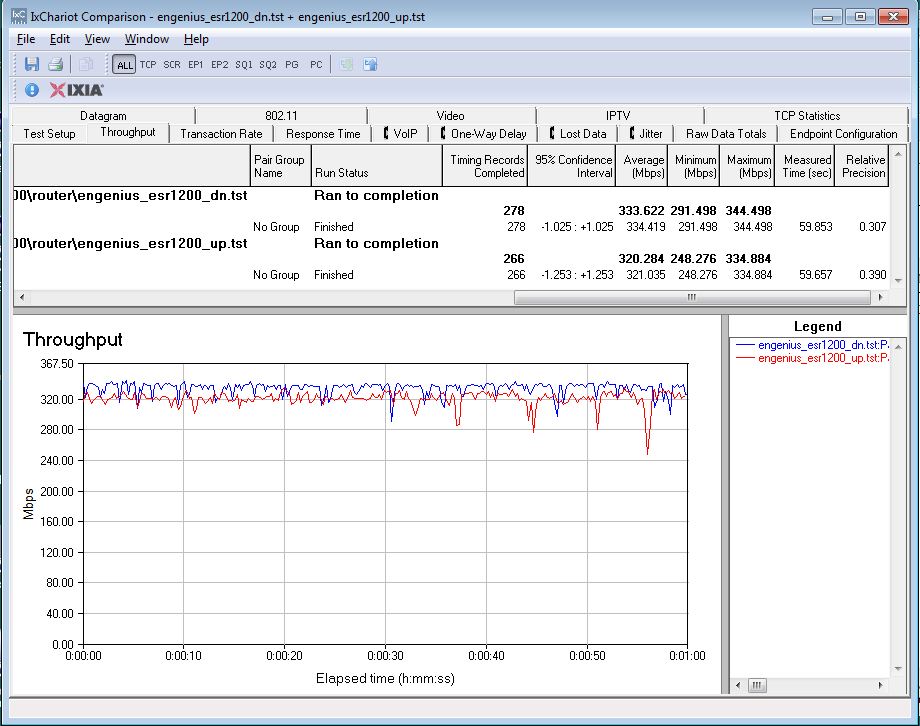Screen dimensions: 920x726
Task: Click the IXIA logo
Action: tap(76, 90)
